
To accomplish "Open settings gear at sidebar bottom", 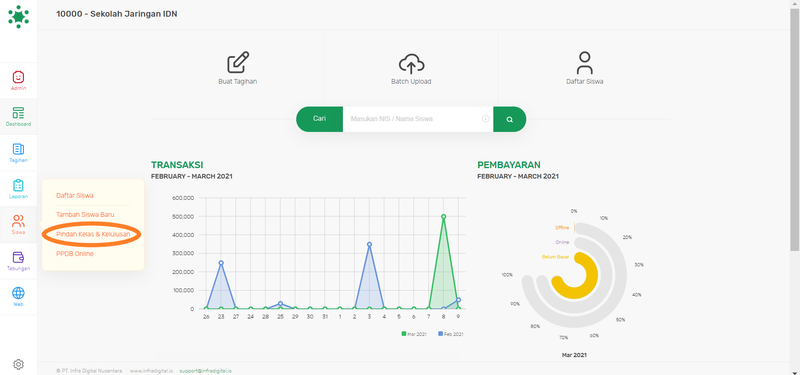I will [x=18, y=364].
